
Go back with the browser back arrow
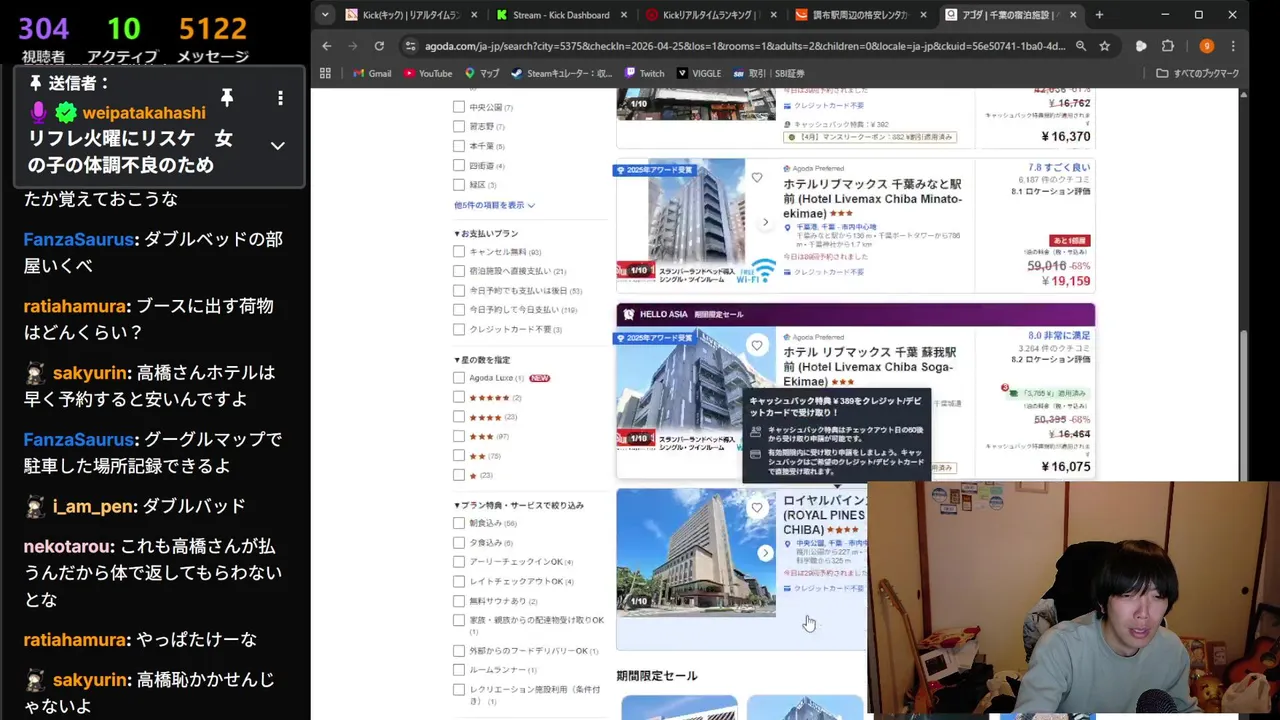pyautogui.click(x=327, y=46)
